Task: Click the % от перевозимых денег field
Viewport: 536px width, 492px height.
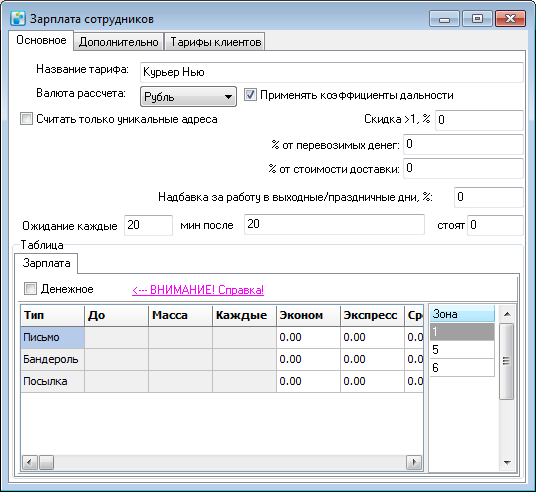Action: [x=463, y=144]
